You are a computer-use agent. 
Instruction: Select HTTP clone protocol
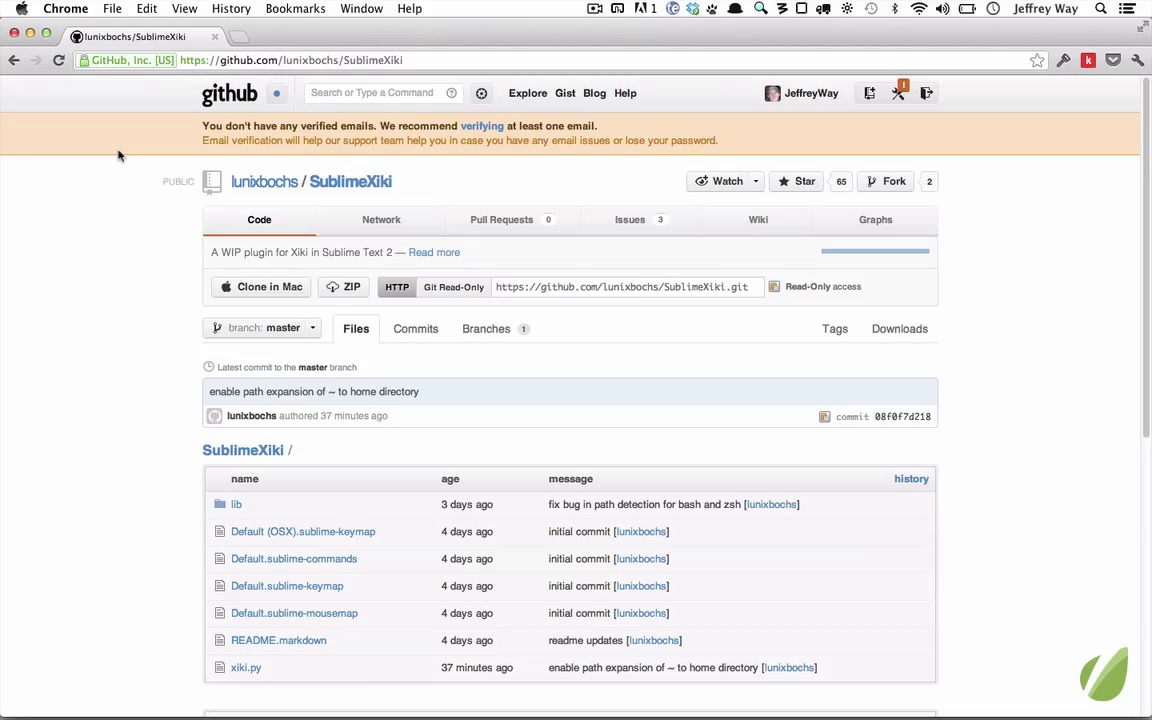click(x=397, y=287)
